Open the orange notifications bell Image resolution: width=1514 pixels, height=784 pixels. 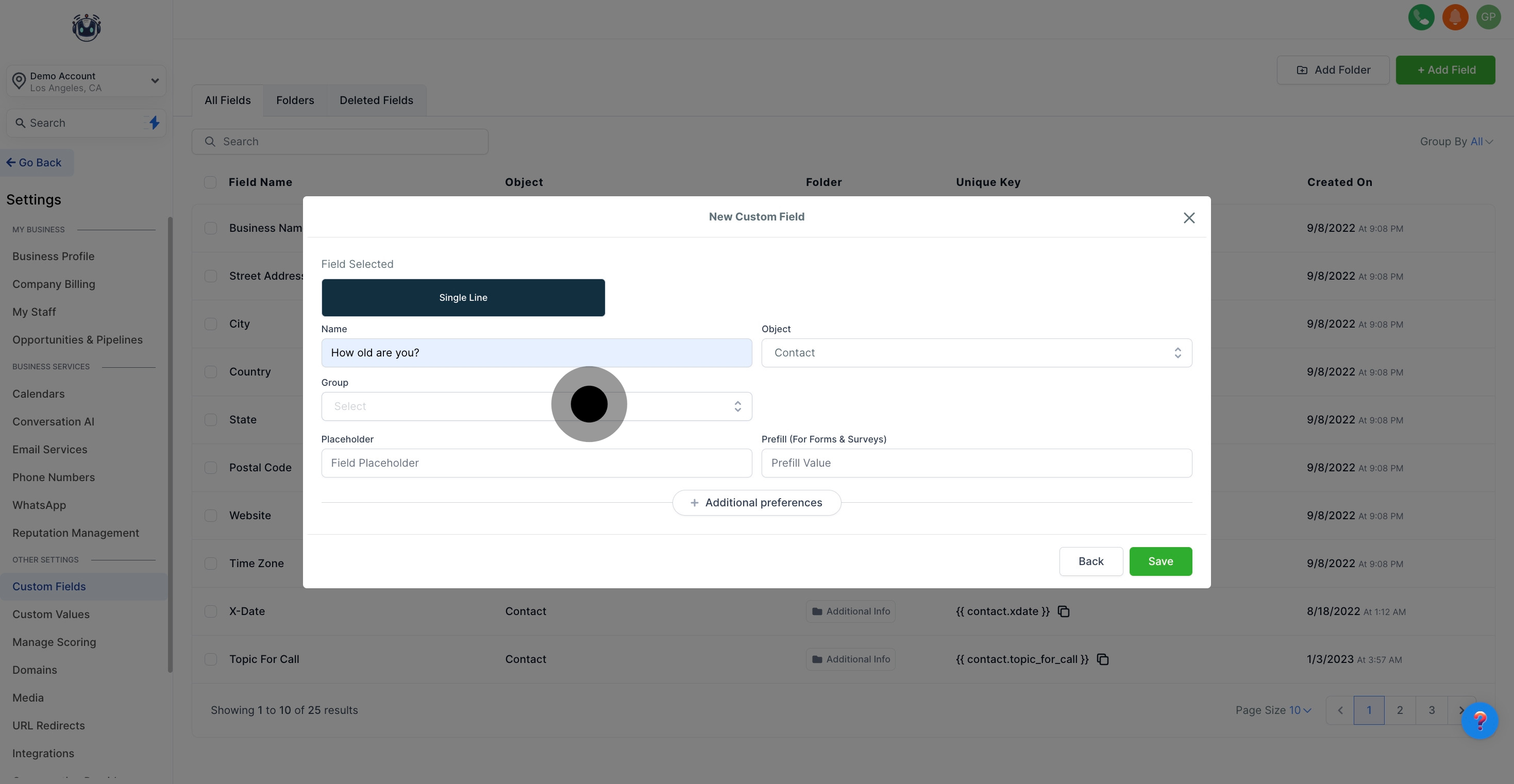click(1455, 17)
